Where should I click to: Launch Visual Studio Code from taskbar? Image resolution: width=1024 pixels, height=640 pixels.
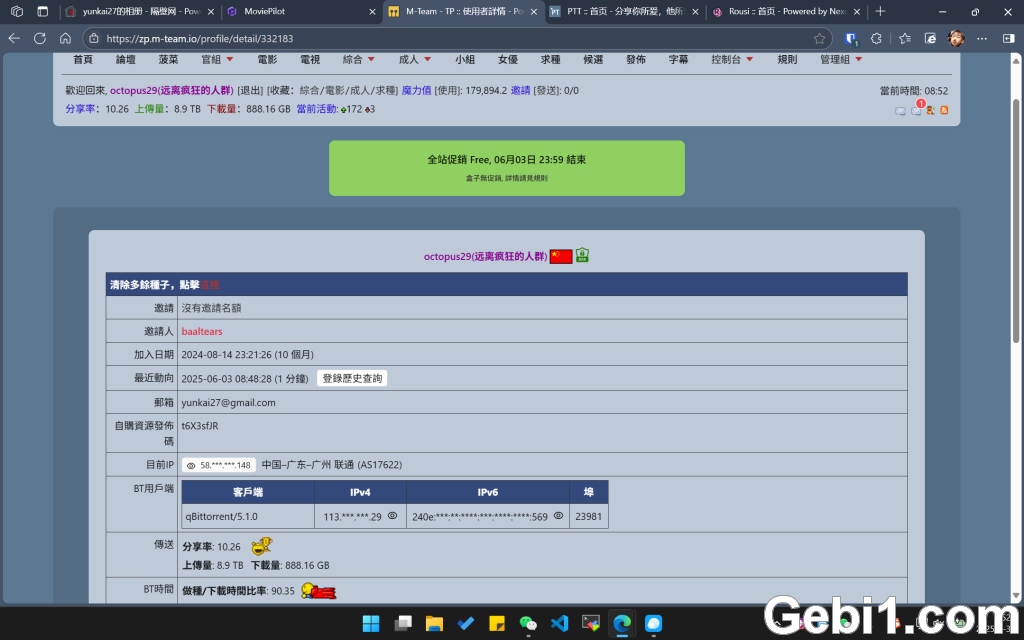click(560, 624)
